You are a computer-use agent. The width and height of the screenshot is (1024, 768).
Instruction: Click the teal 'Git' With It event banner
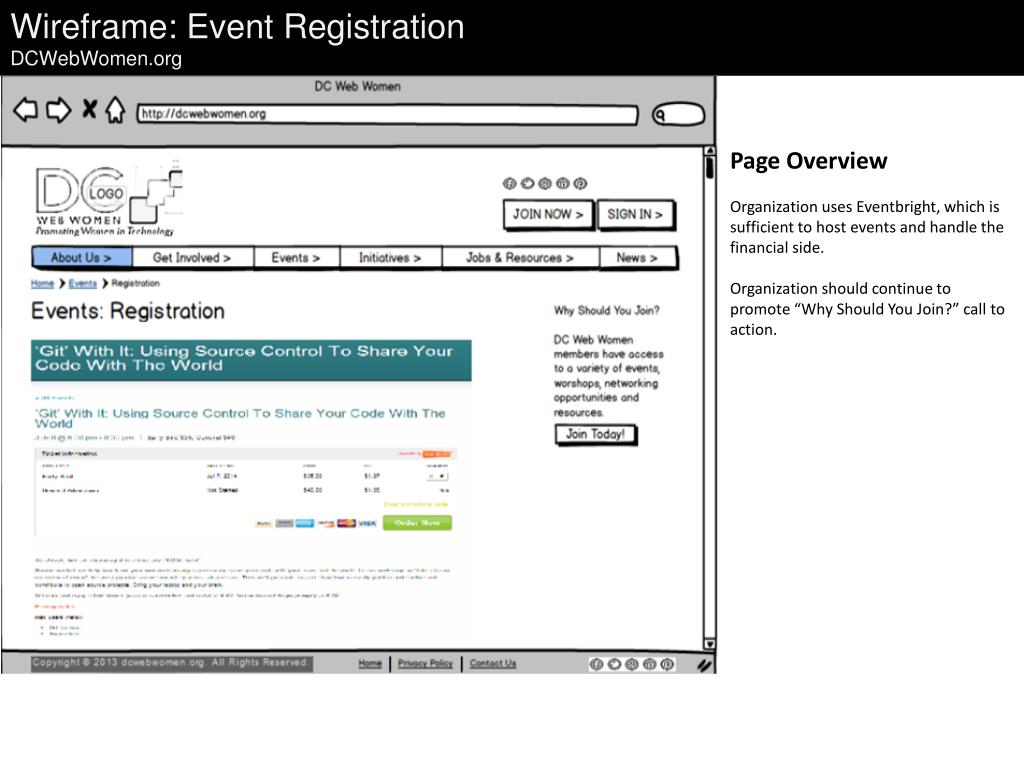251,360
